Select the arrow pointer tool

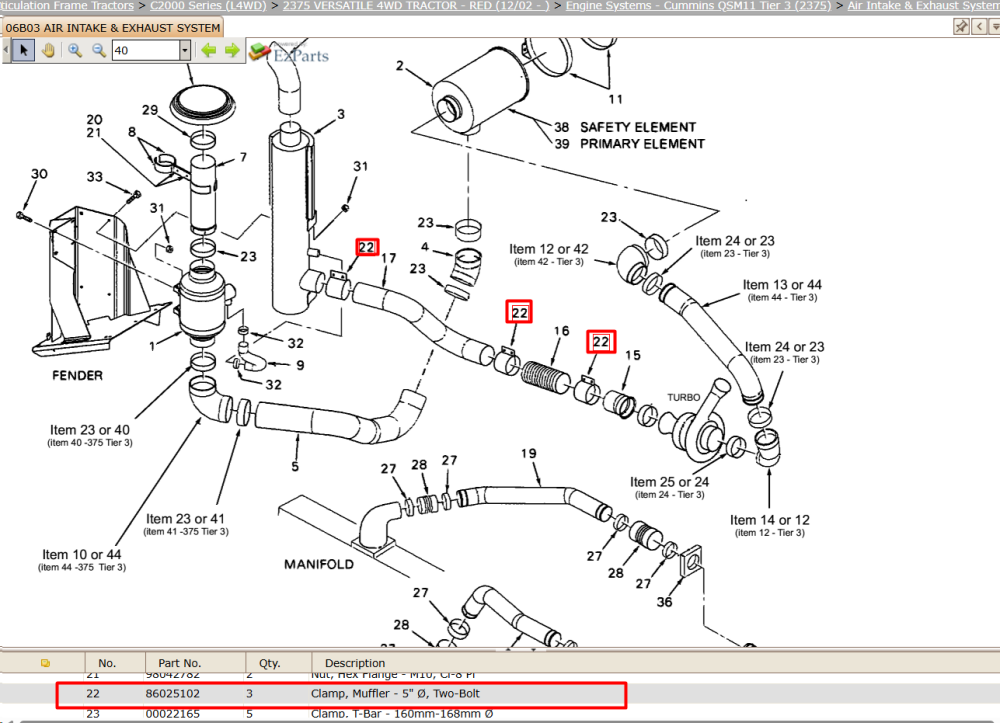24,50
